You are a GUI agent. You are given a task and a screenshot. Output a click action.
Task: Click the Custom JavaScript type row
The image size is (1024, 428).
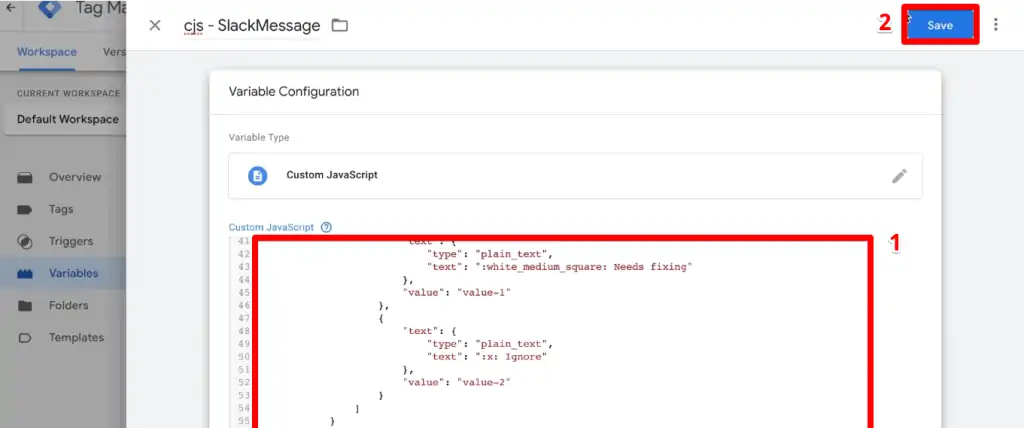pyautogui.click(x=575, y=176)
